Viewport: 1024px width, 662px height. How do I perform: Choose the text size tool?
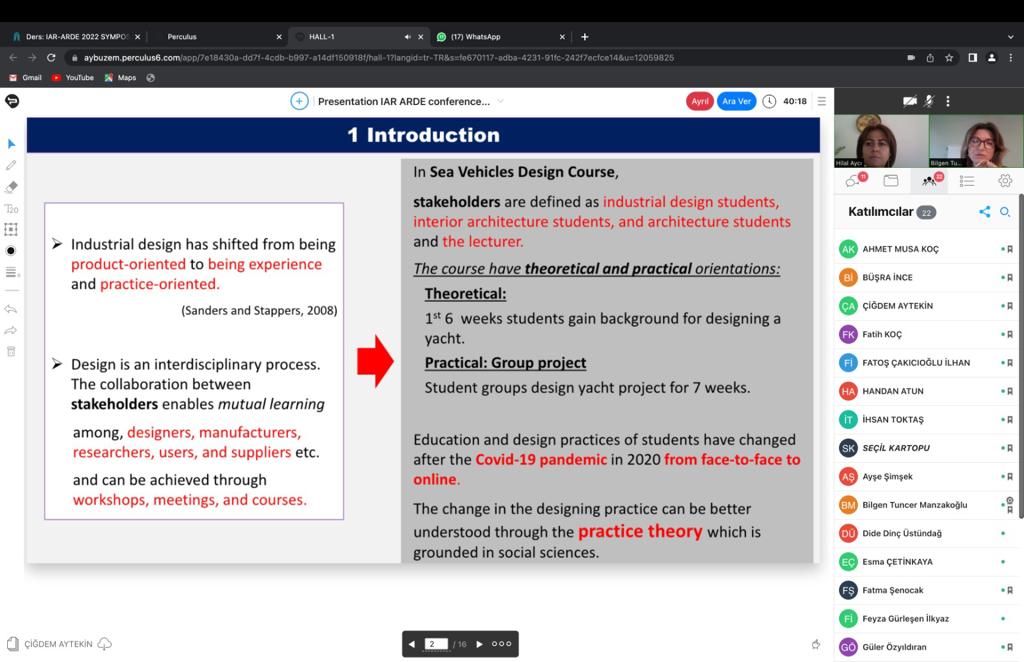click(x=11, y=209)
